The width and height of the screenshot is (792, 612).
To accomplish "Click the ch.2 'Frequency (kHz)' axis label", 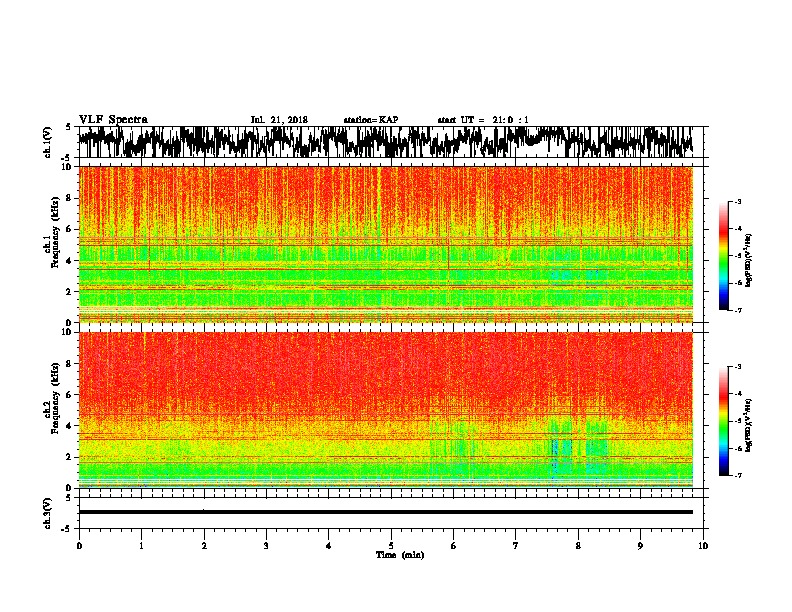I will 55,398.
